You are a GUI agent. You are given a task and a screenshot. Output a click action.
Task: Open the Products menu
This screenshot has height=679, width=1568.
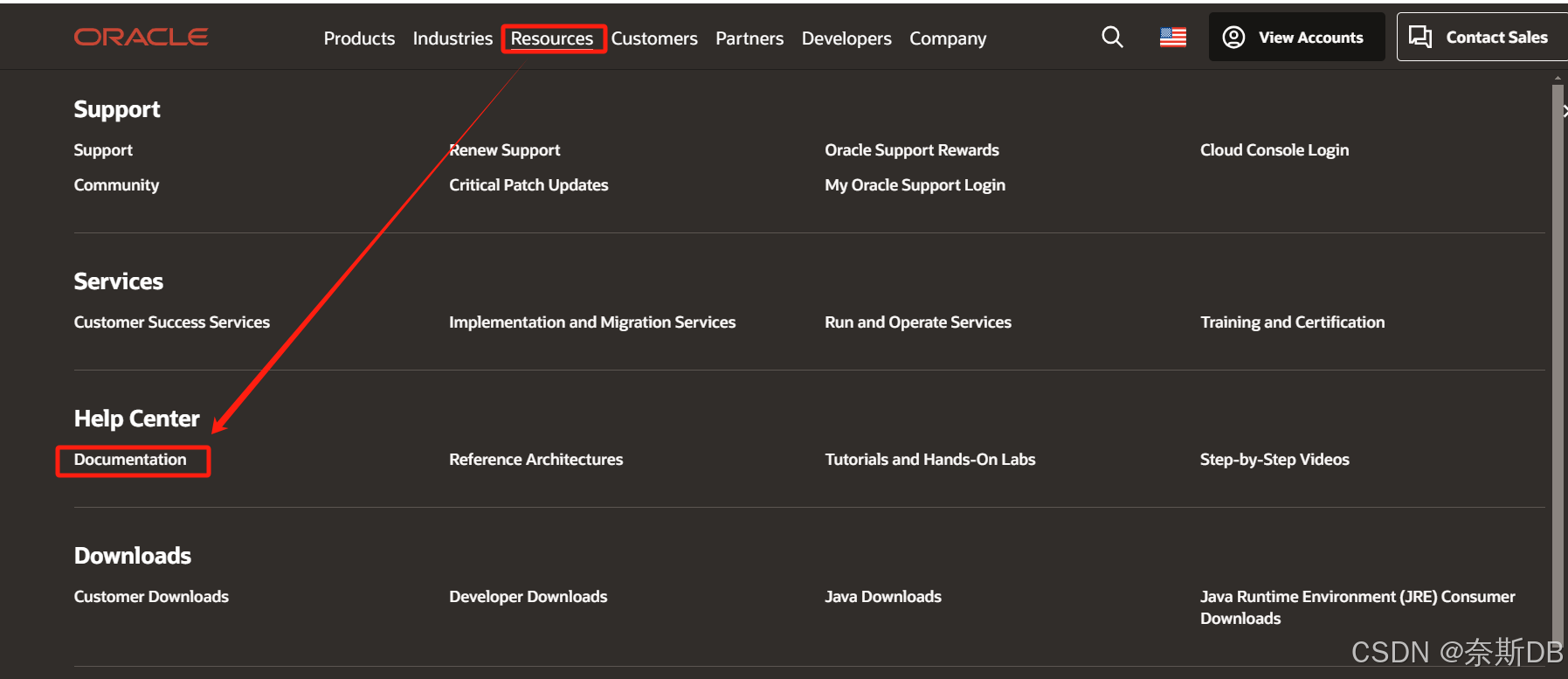(359, 38)
